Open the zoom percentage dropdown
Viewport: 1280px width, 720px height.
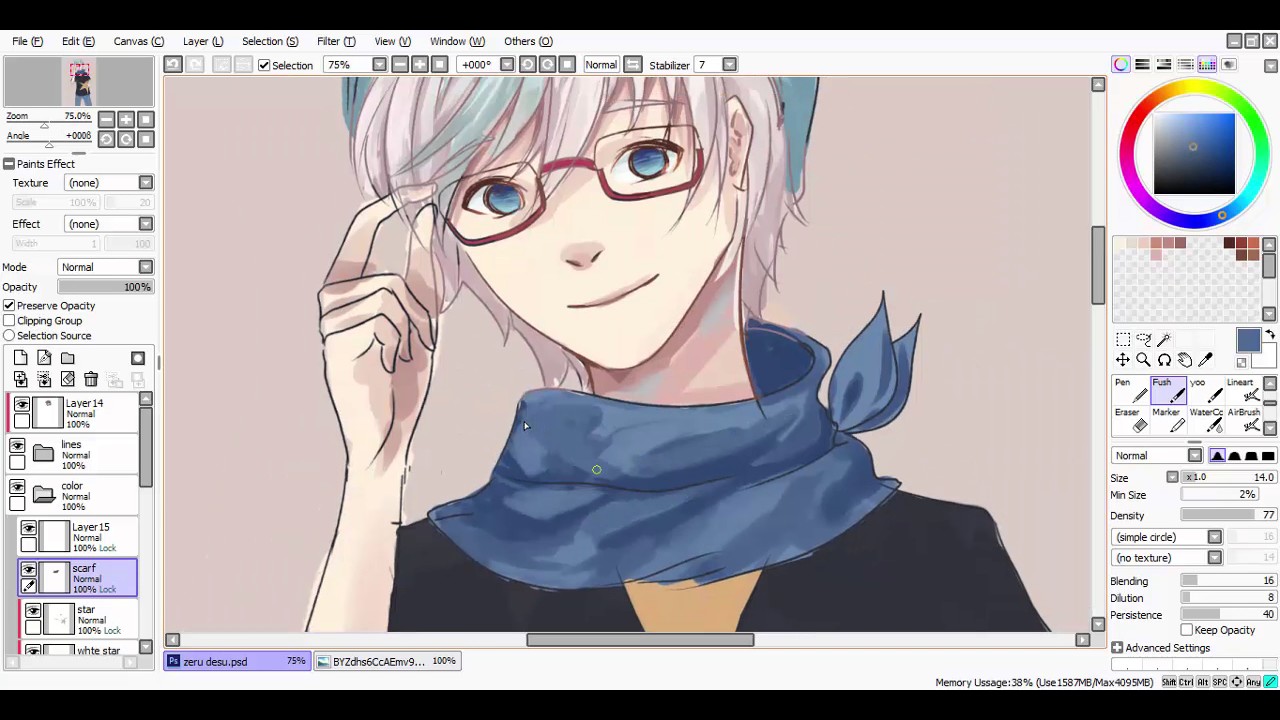(379, 65)
